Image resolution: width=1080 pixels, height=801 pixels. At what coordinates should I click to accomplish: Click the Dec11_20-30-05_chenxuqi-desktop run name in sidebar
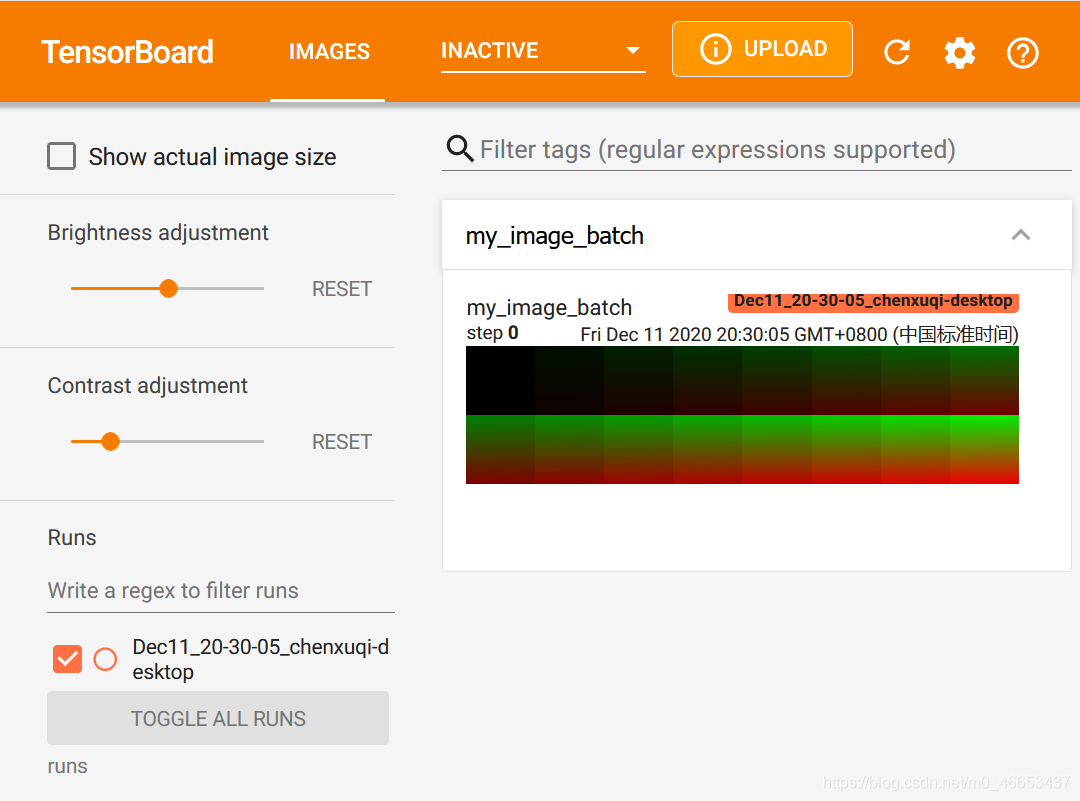click(x=260, y=659)
